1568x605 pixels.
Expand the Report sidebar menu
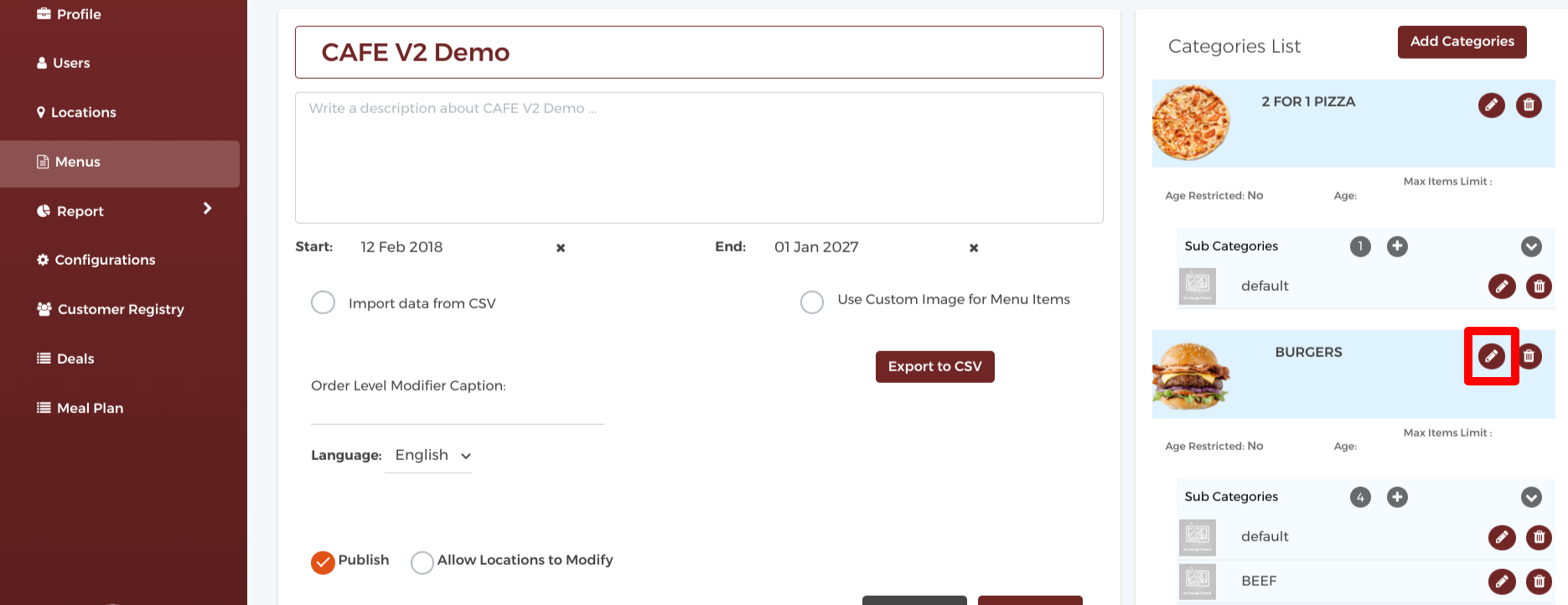point(207,209)
